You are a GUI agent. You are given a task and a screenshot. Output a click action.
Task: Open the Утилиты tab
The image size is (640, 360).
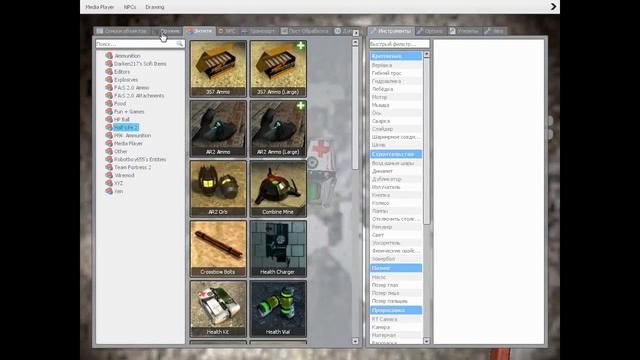click(464, 31)
